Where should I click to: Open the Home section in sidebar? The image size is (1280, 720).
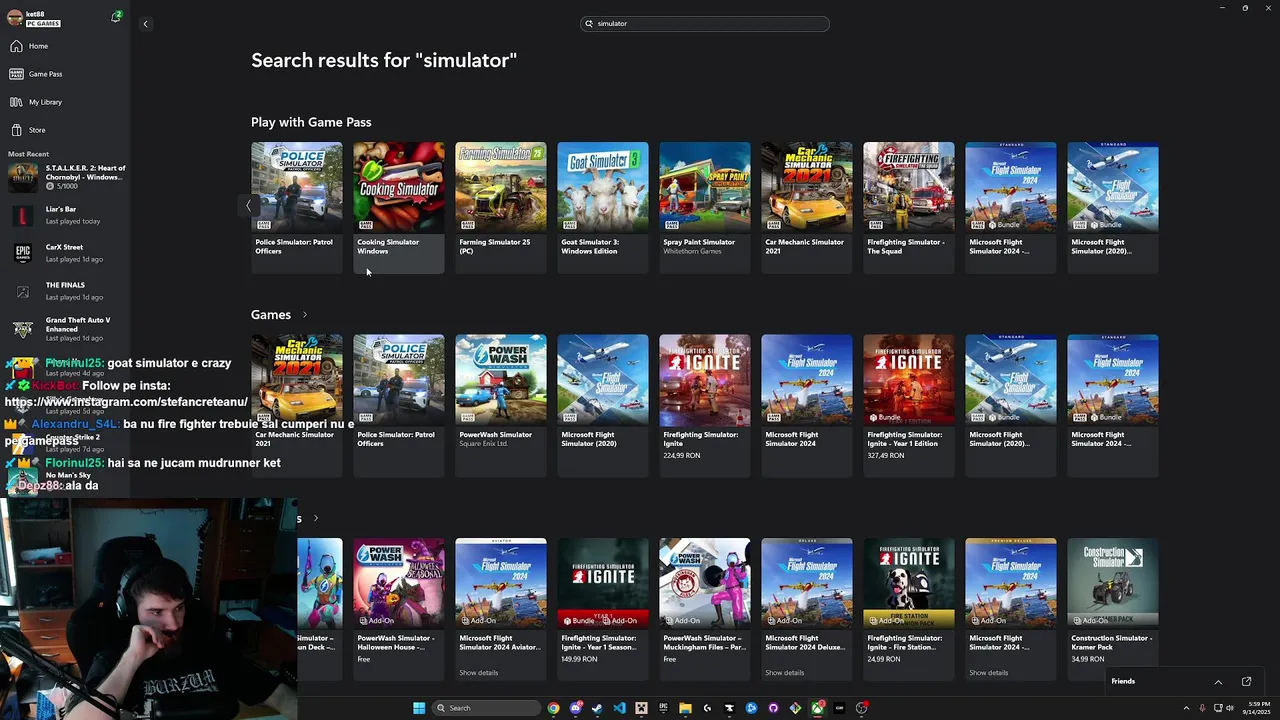pyautogui.click(x=38, y=46)
